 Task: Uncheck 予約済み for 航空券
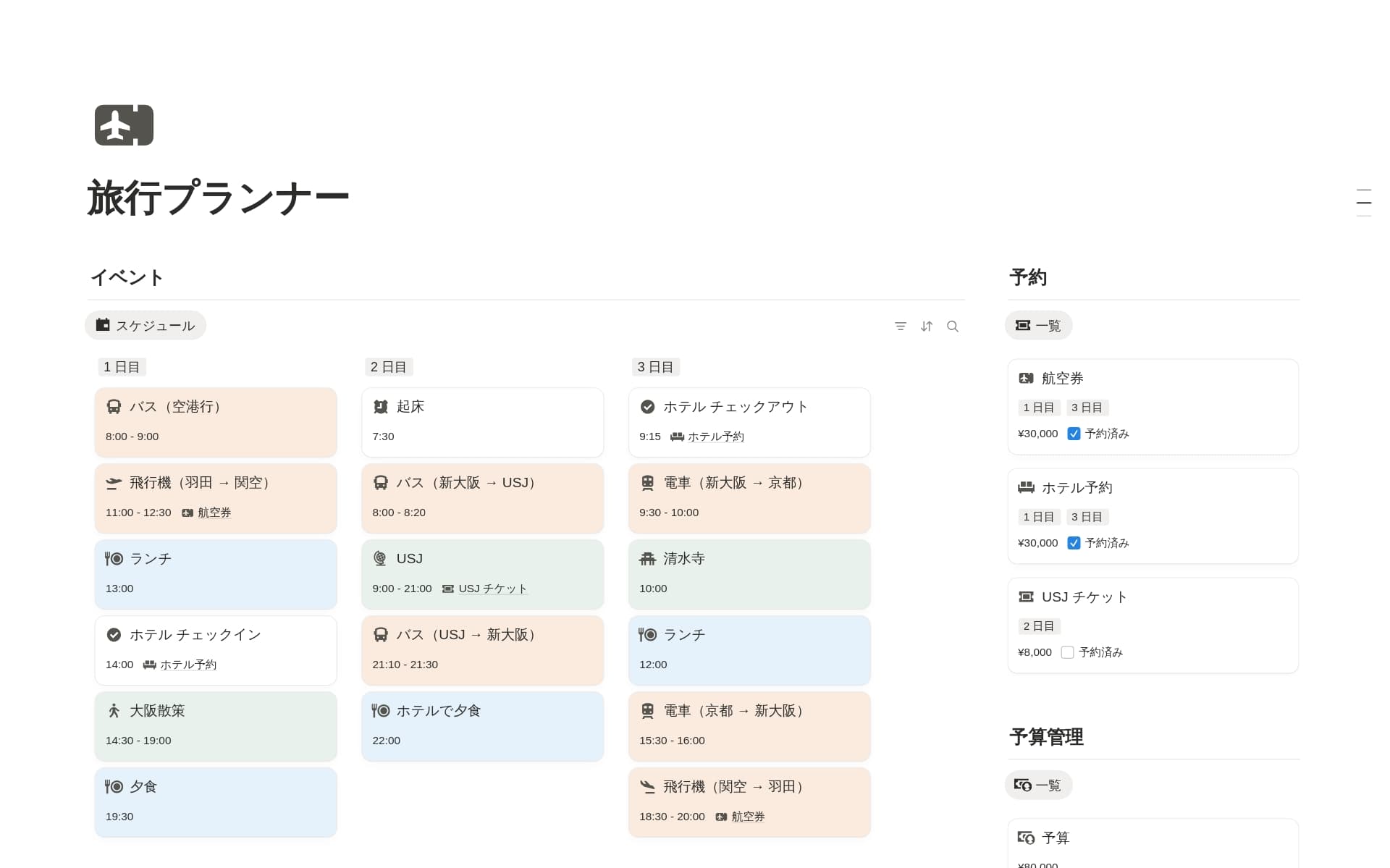pos(1074,434)
